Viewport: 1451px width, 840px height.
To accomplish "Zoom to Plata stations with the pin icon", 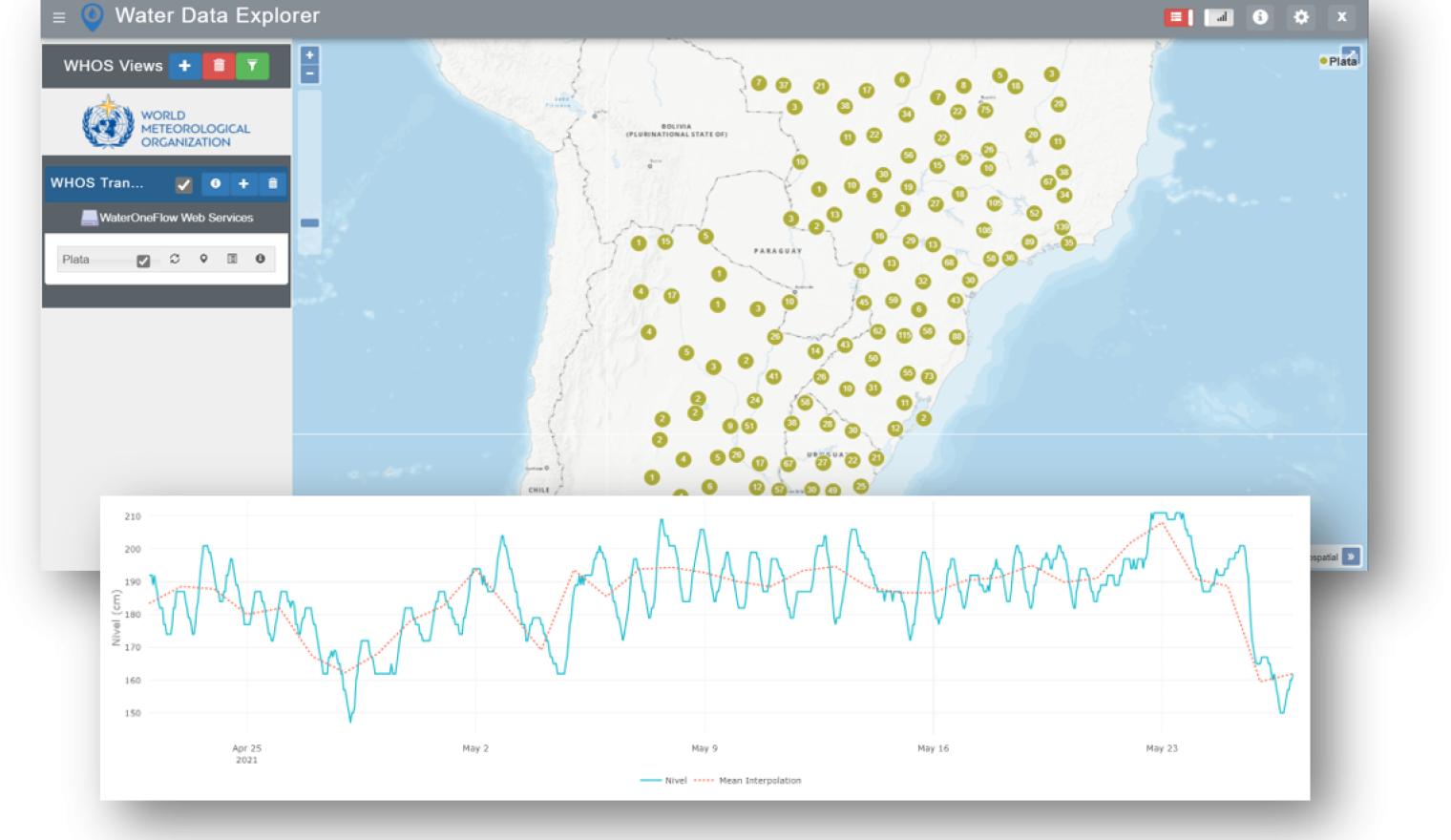I will [x=203, y=259].
